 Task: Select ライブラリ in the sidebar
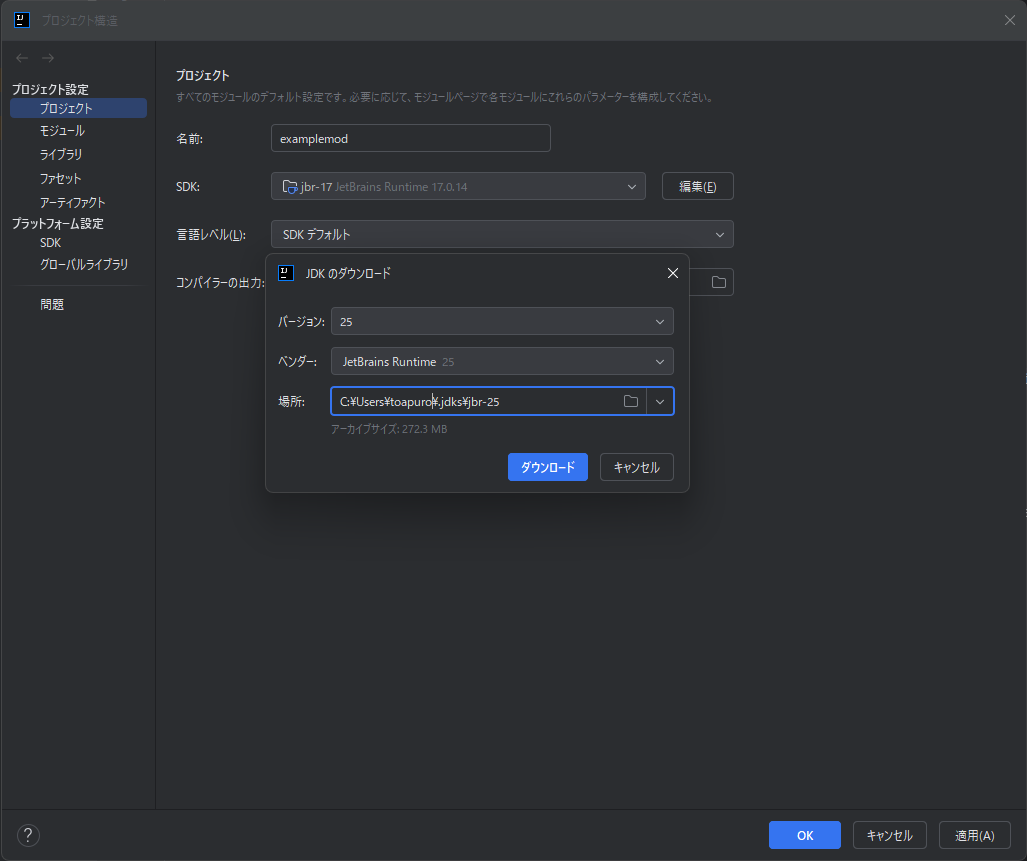[61, 155]
